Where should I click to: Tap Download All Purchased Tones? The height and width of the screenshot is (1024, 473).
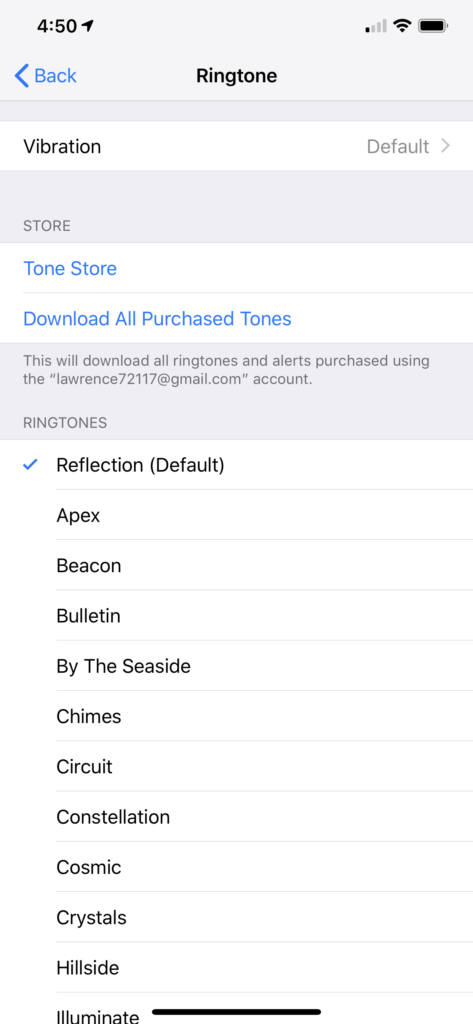(x=157, y=319)
